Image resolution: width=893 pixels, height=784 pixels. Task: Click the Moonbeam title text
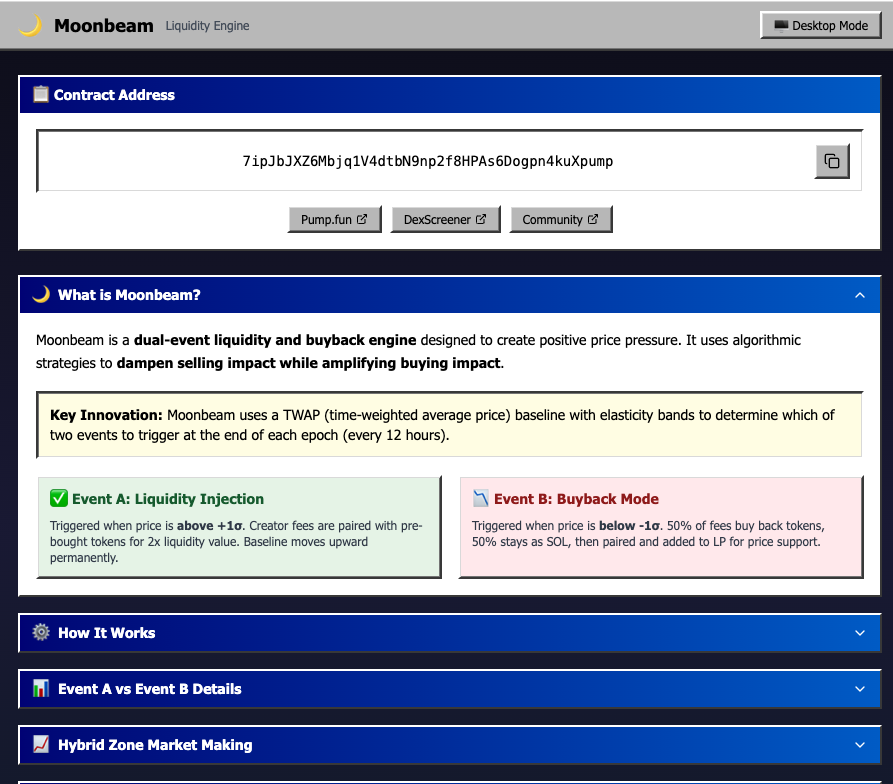pyautogui.click(x=104, y=26)
